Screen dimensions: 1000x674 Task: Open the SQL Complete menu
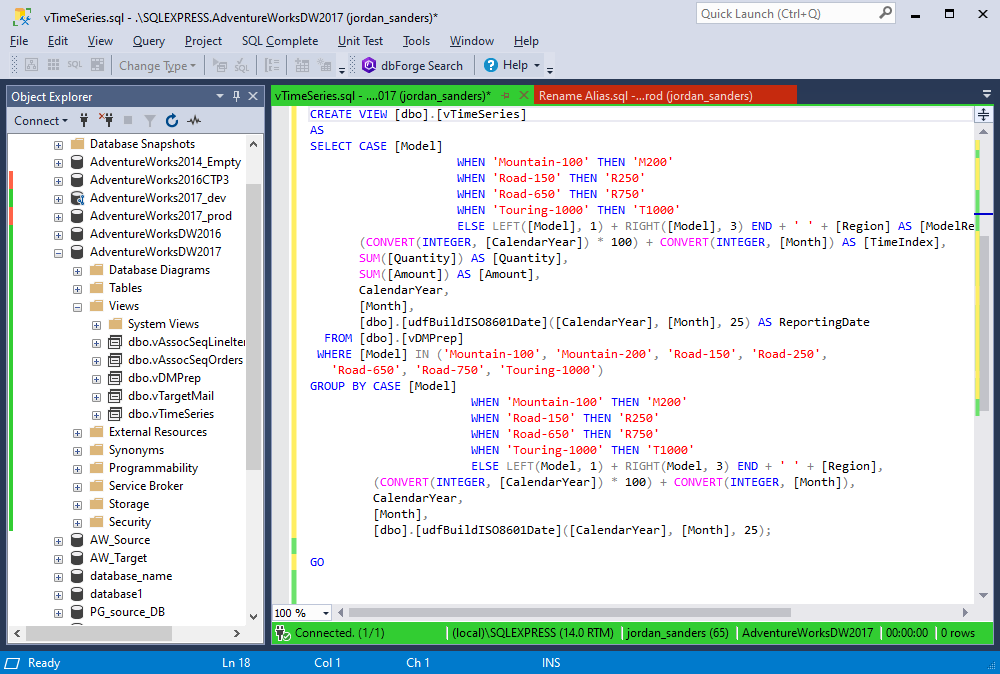click(279, 41)
